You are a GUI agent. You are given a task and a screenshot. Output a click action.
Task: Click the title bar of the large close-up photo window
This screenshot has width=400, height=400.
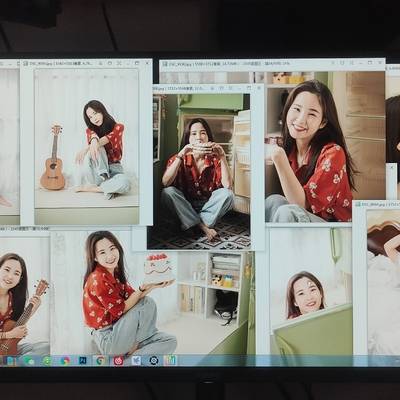click(x=272, y=63)
